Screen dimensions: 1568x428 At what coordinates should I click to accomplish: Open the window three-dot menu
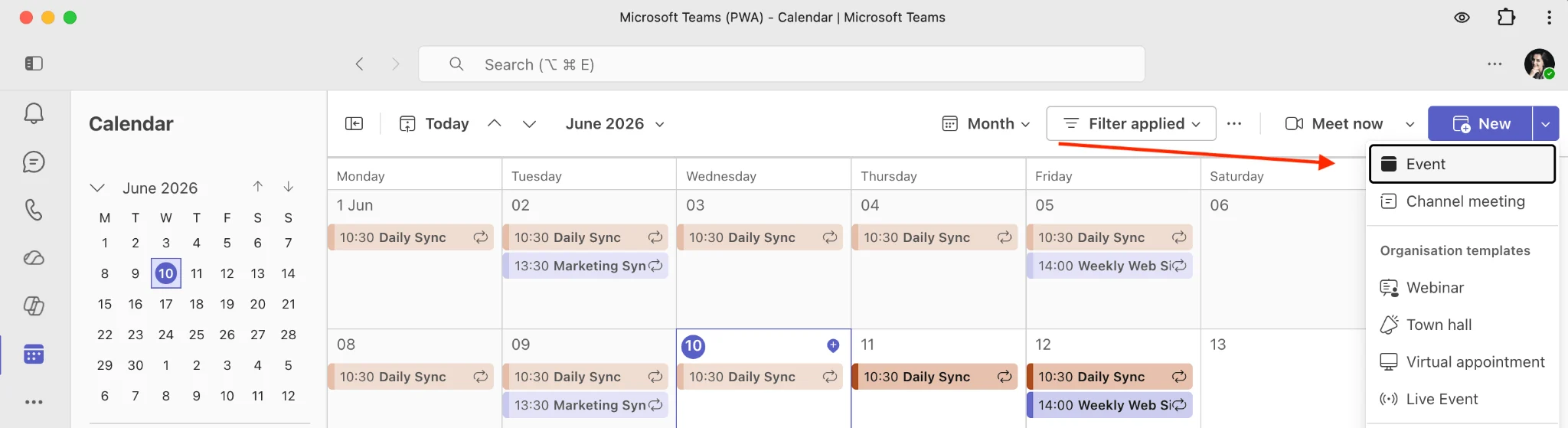coord(1549,17)
